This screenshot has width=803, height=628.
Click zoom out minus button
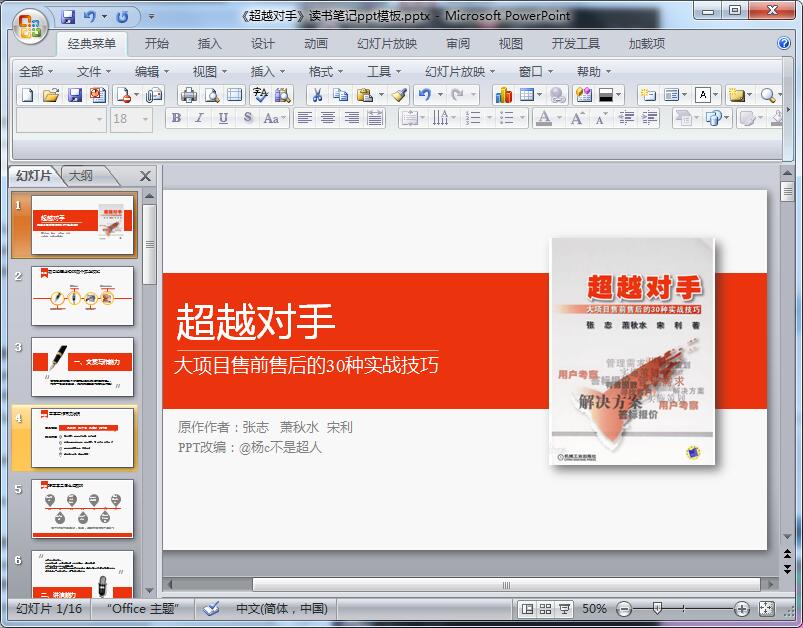tap(624, 609)
